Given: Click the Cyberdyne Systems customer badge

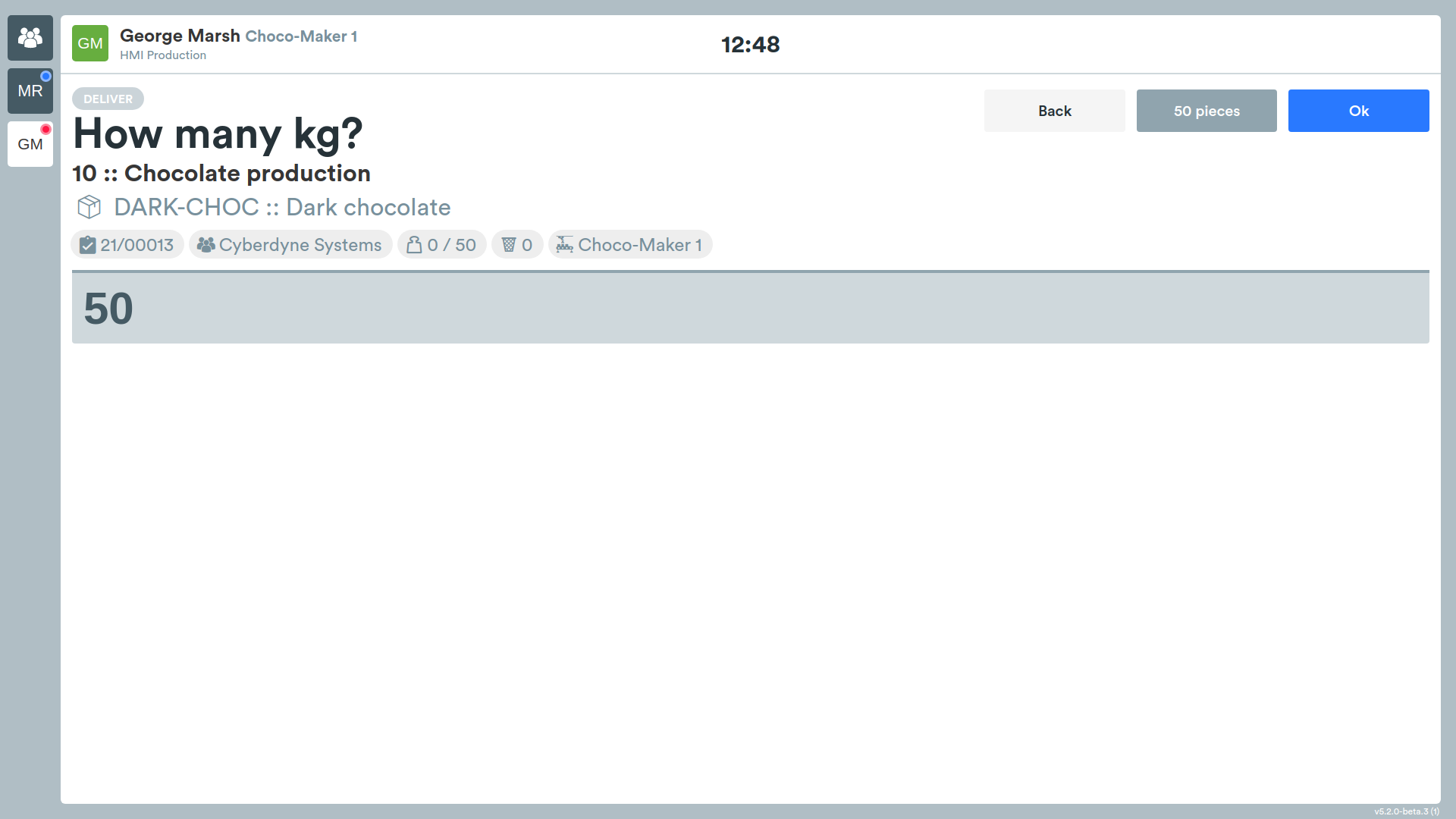Looking at the screenshot, I should point(290,245).
